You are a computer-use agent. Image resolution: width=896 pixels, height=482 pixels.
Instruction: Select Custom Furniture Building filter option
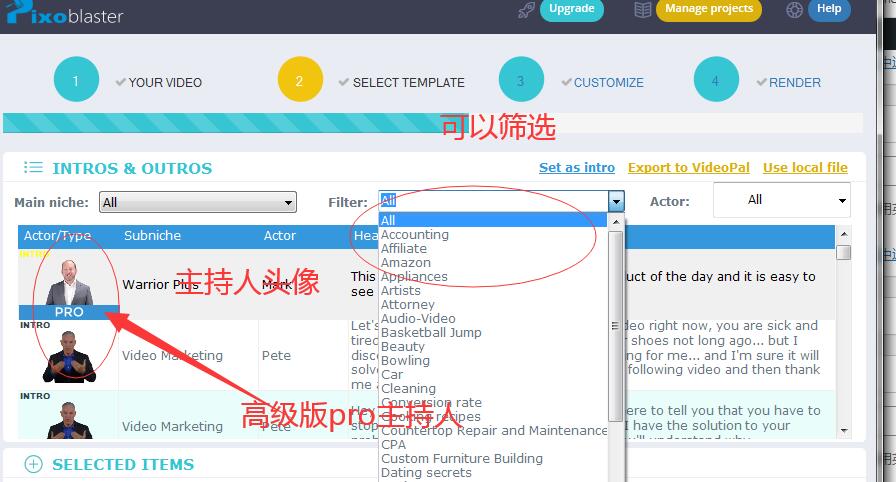(461, 459)
